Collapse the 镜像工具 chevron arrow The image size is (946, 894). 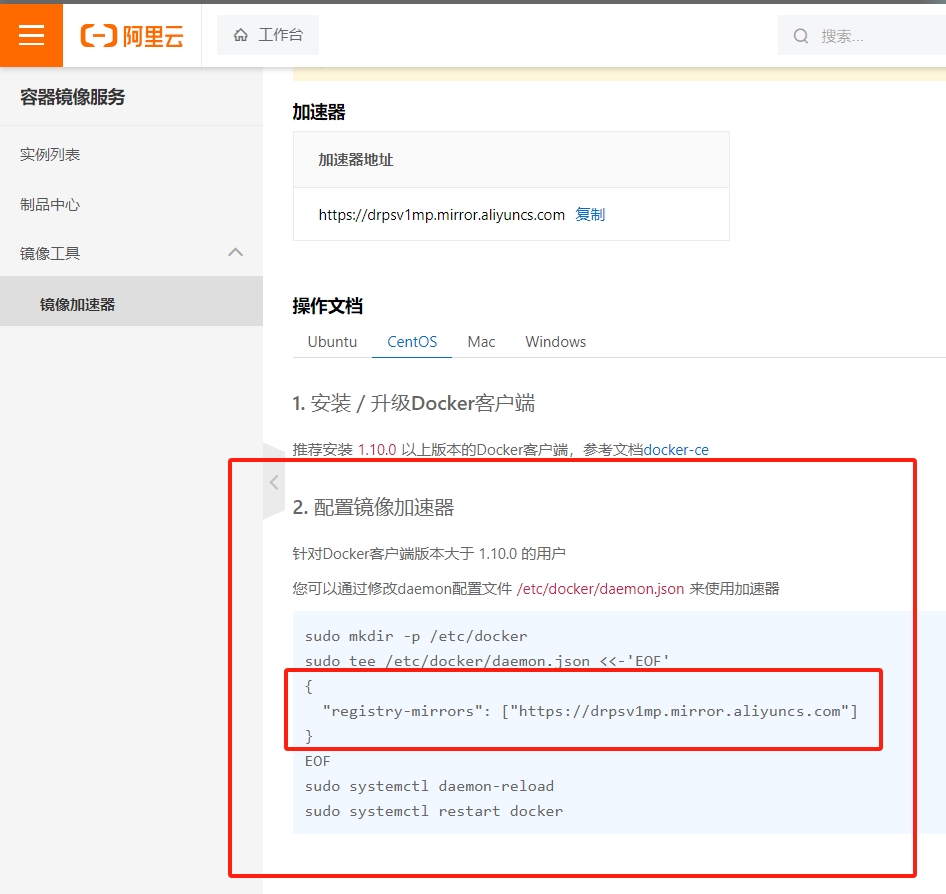click(236, 253)
